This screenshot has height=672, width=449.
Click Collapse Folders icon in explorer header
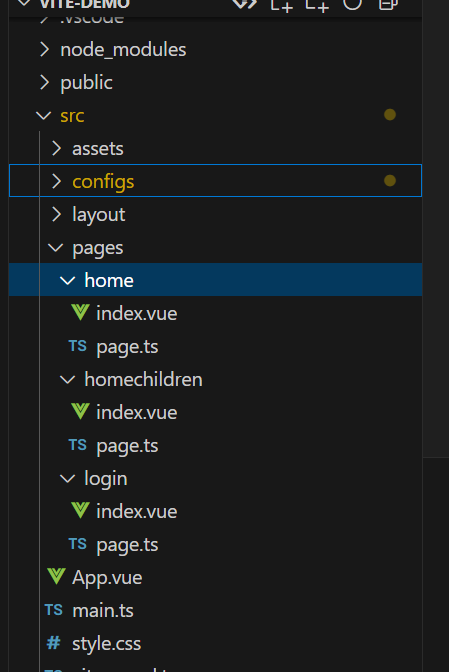[388, 3]
